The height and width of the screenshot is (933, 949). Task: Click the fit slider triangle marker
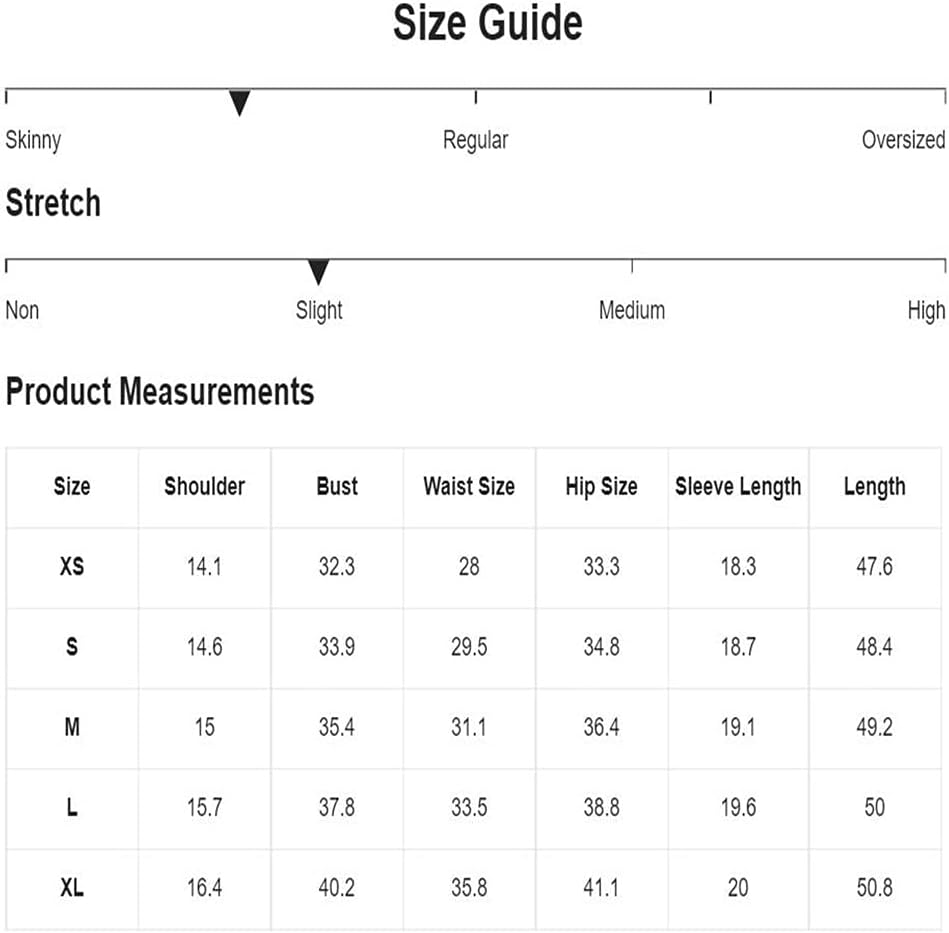point(240,103)
